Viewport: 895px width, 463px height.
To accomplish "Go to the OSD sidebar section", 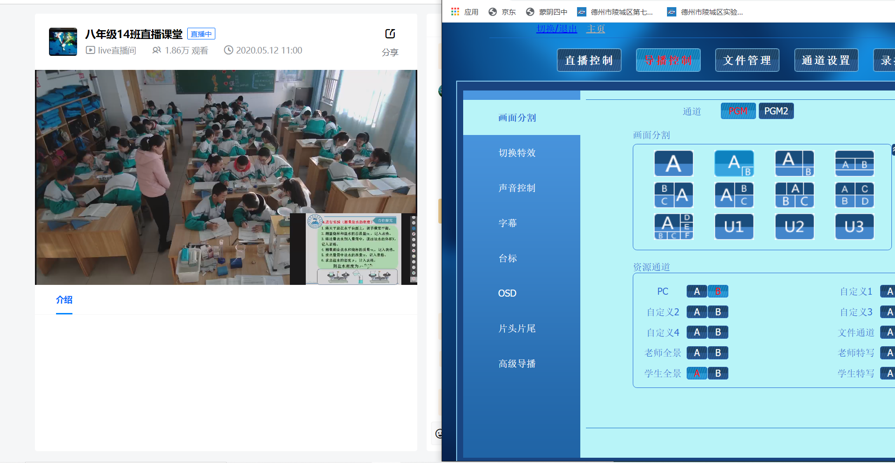I will pos(507,293).
